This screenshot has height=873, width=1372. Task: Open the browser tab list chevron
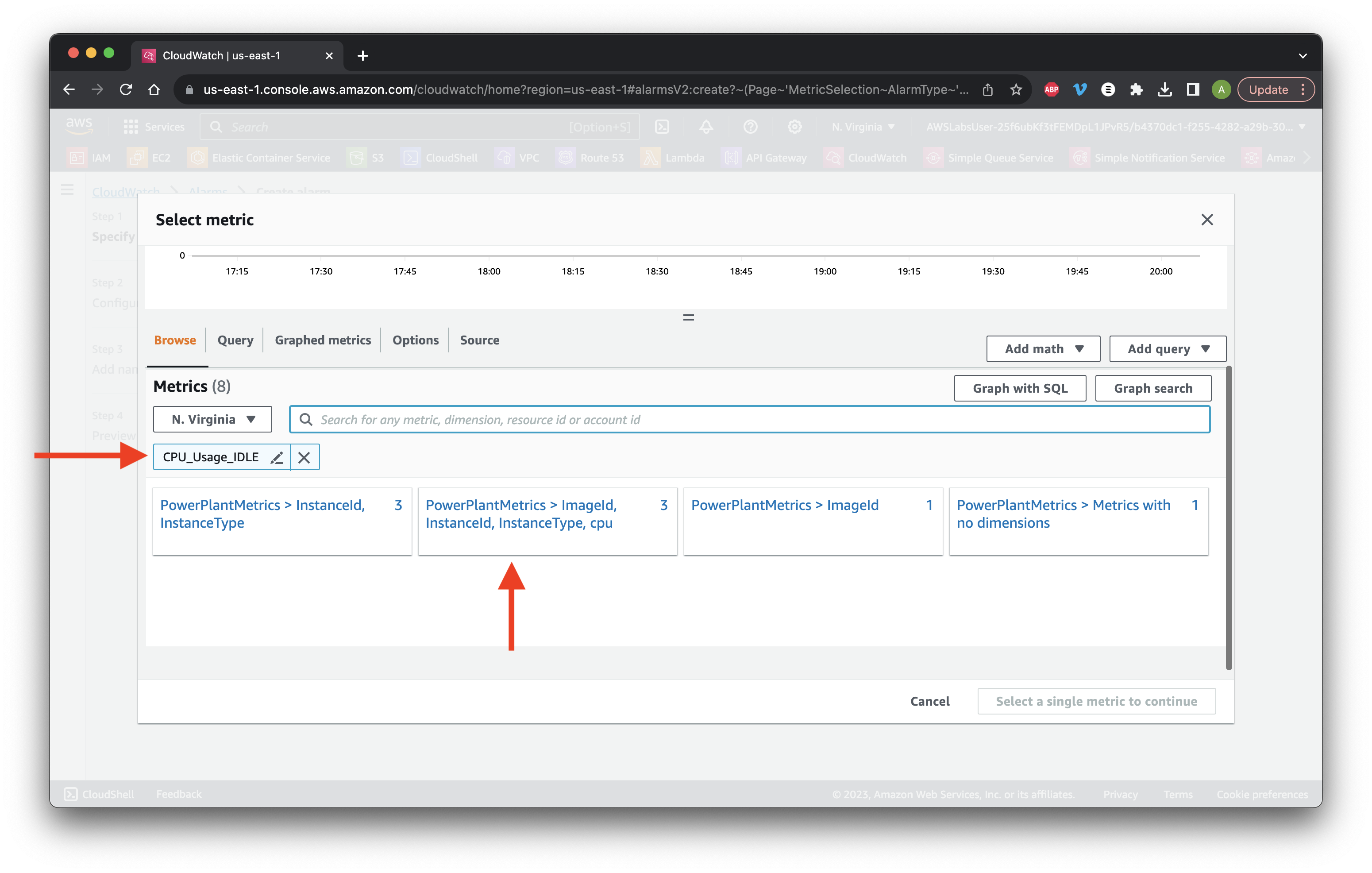[x=1303, y=56]
